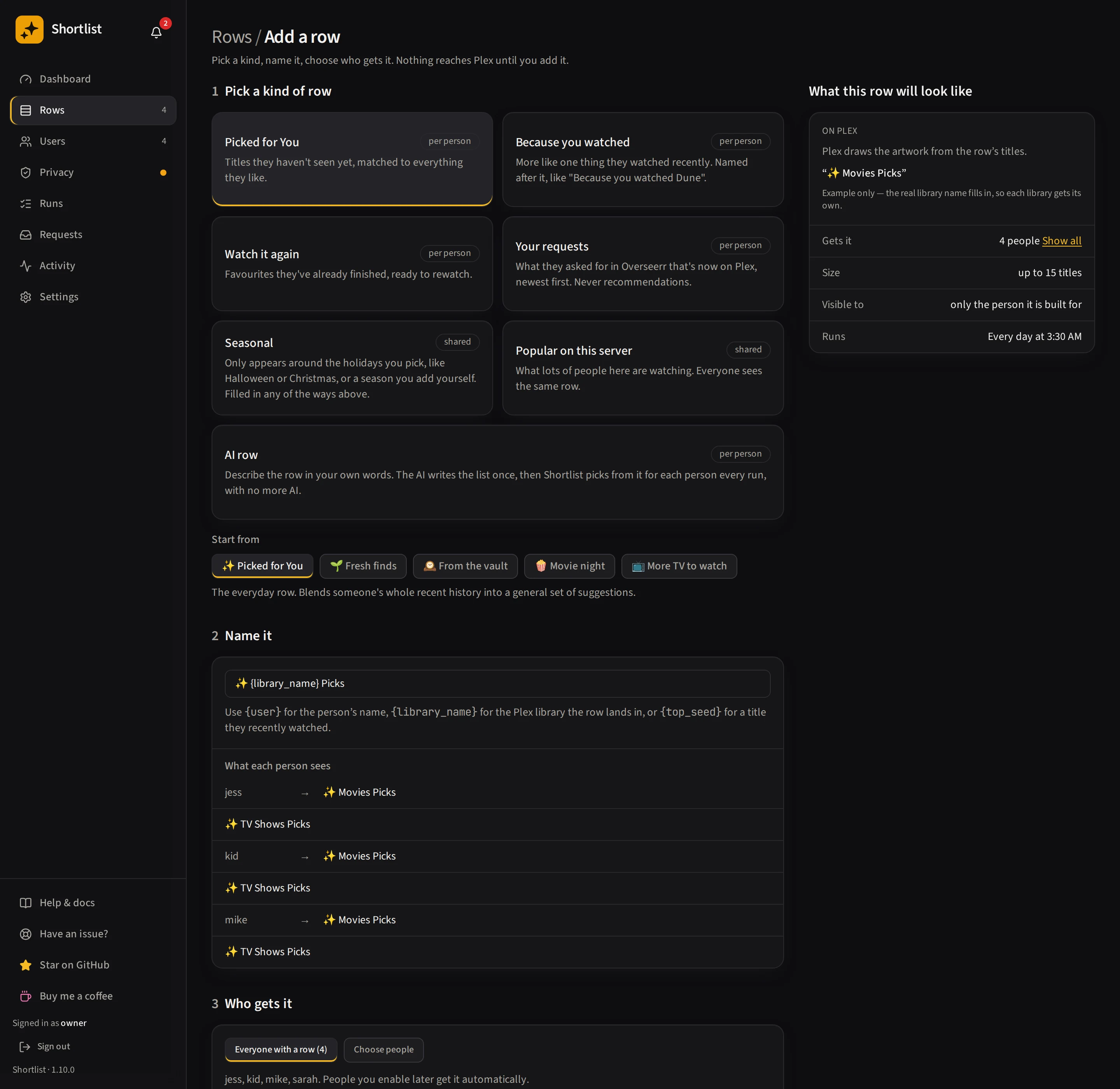The width and height of the screenshot is (1120, 1089).
Task: Select the Your requests row kind
Action: click(643, 264)
